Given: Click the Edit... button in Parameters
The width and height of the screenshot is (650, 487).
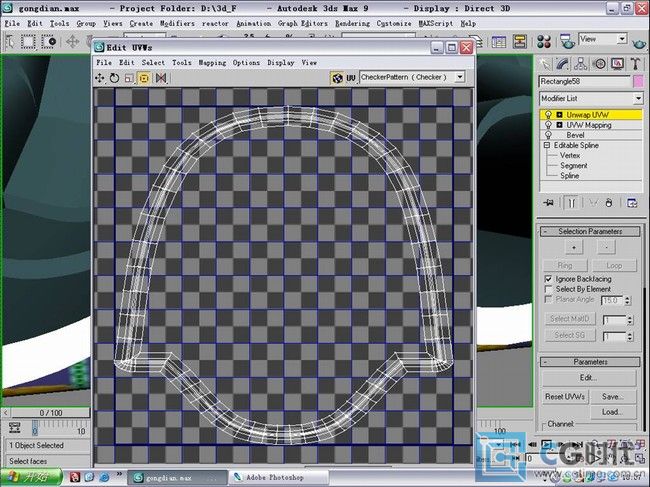Looking at the screenshot, I should [x=588, y=378].
